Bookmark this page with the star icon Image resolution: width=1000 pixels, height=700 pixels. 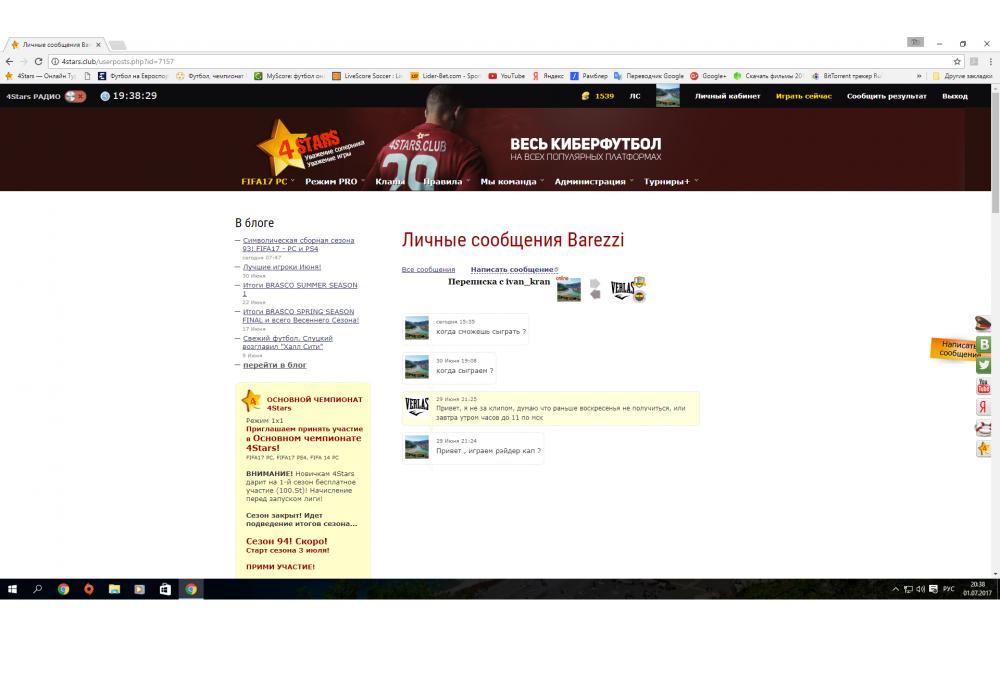tap(957, 61)
